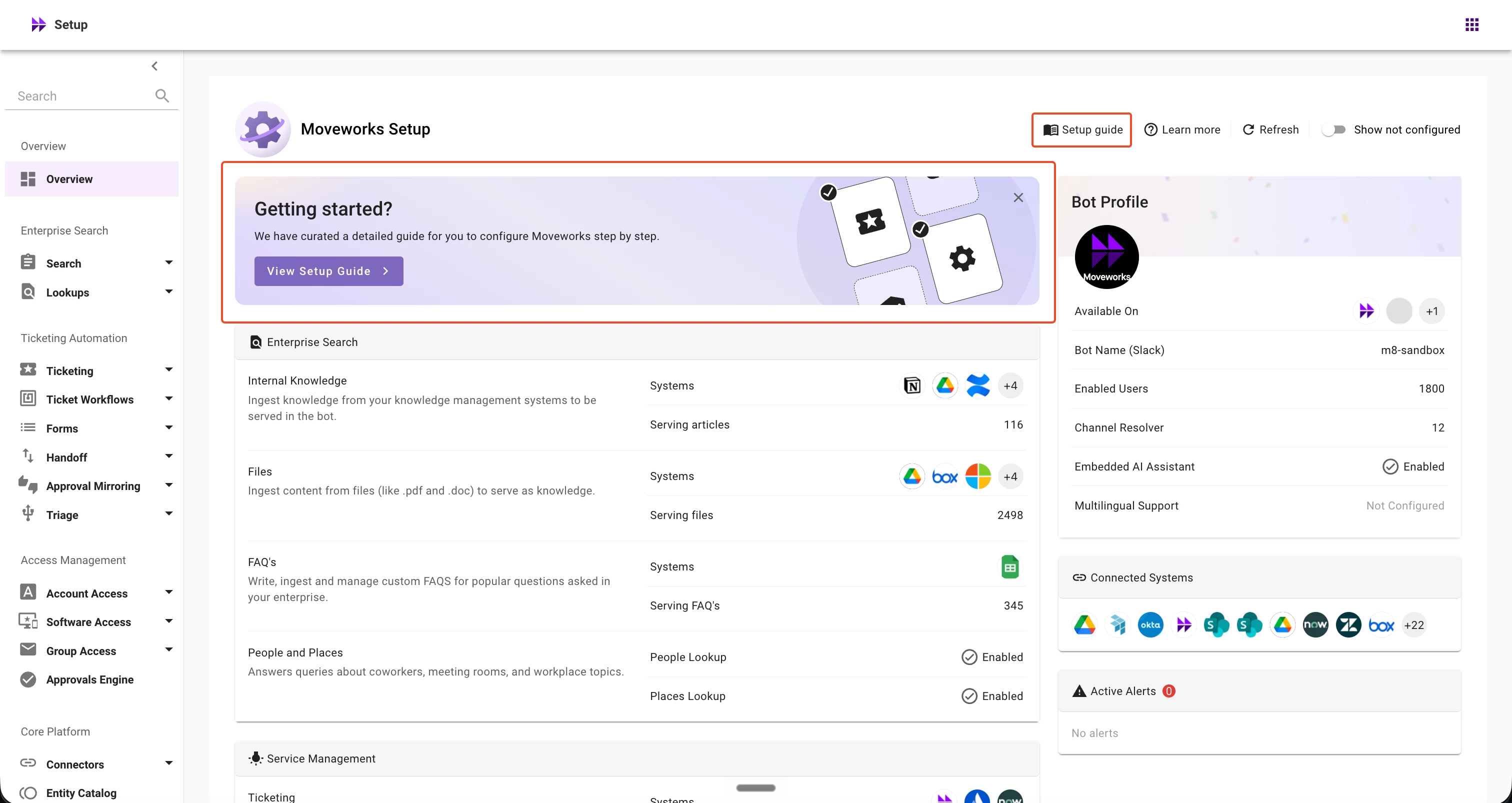
Task: Click the Channel Resolver value 12
Action: point(1437,427)
